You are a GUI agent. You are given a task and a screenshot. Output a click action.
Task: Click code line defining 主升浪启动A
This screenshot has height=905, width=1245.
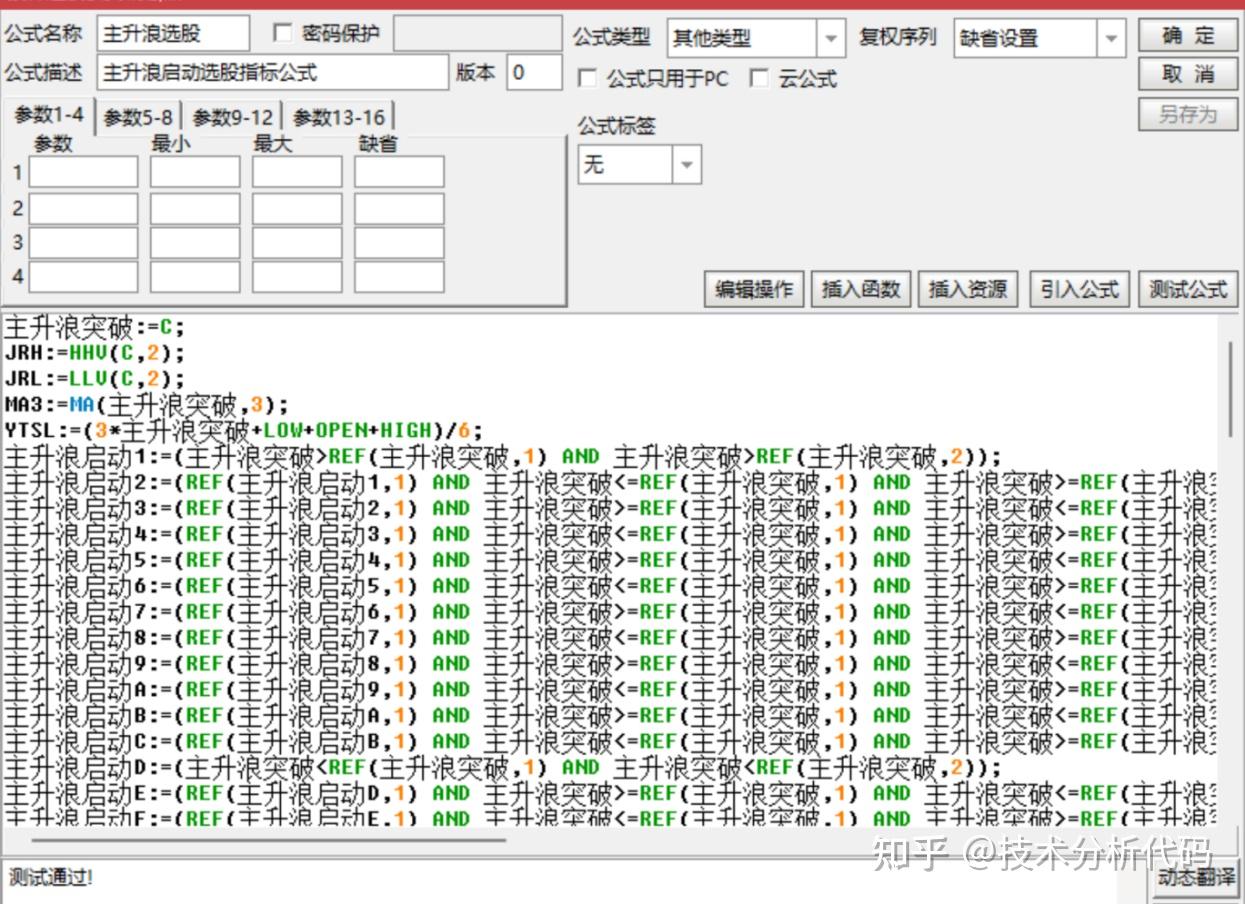coord(609,691)
